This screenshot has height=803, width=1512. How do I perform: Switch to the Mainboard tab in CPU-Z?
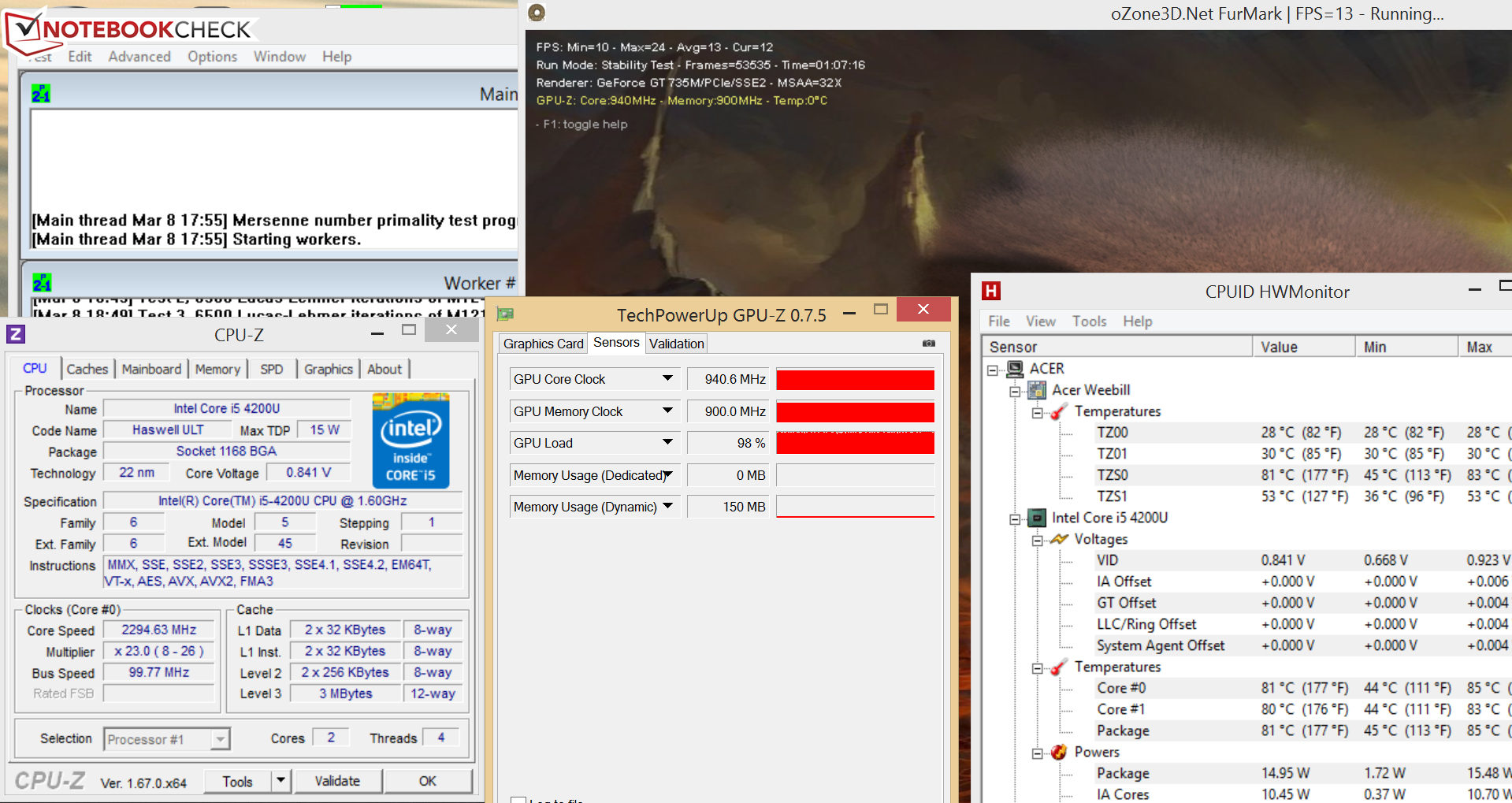[151, 369]
